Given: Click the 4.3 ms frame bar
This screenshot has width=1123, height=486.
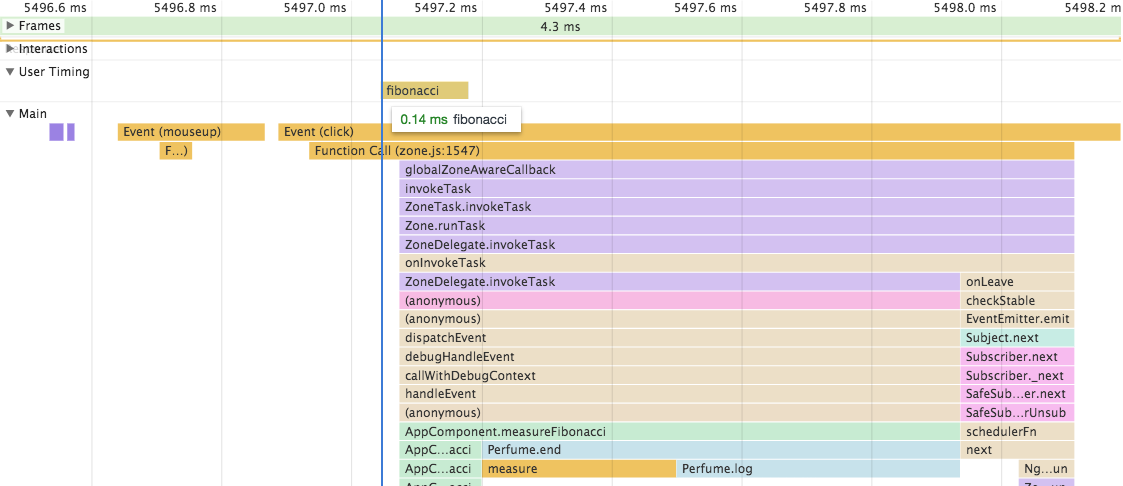Looking at the screenshot, I should [561, 26].
